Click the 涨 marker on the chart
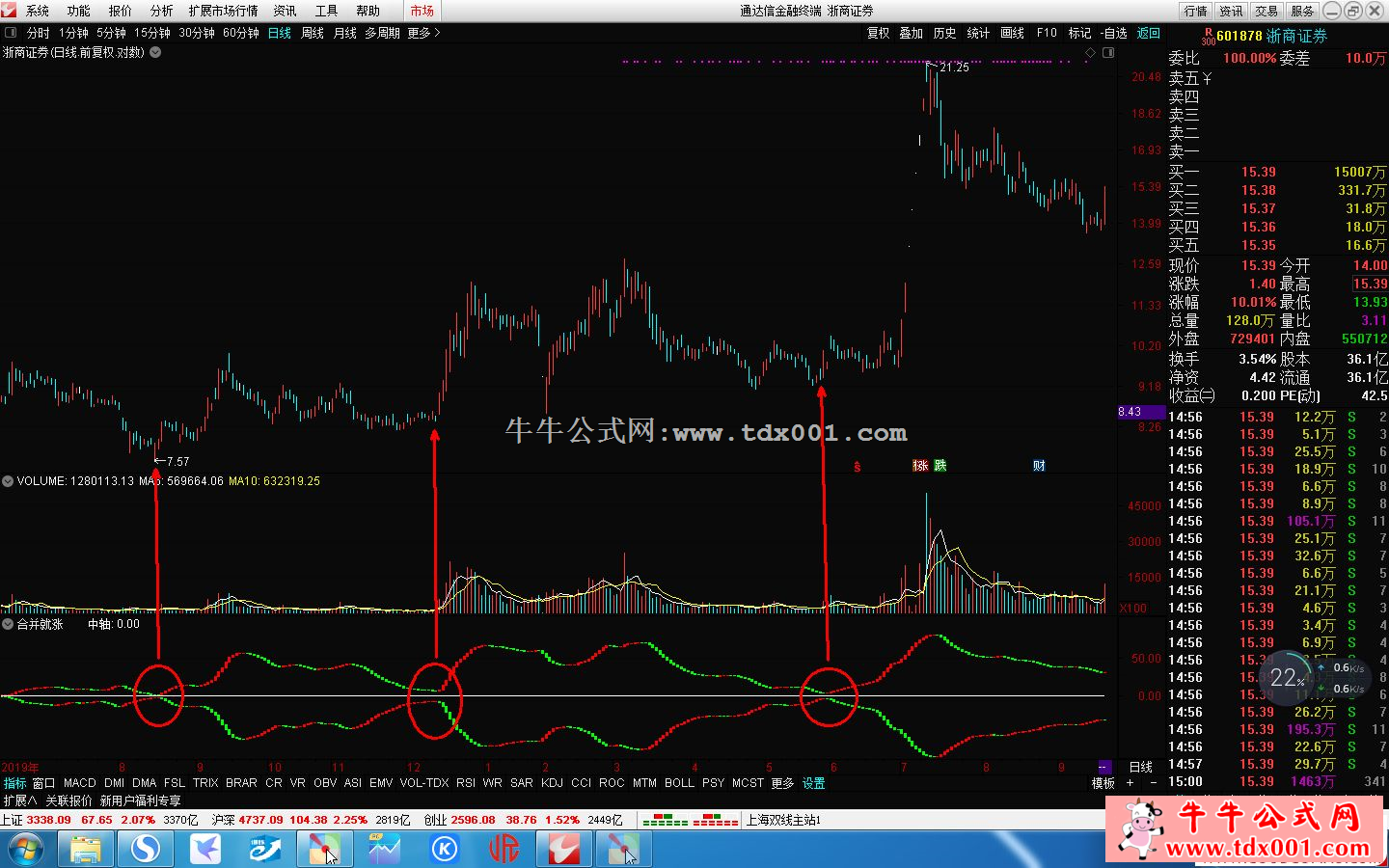The image size is (1389, 868). tap(920, 466)
